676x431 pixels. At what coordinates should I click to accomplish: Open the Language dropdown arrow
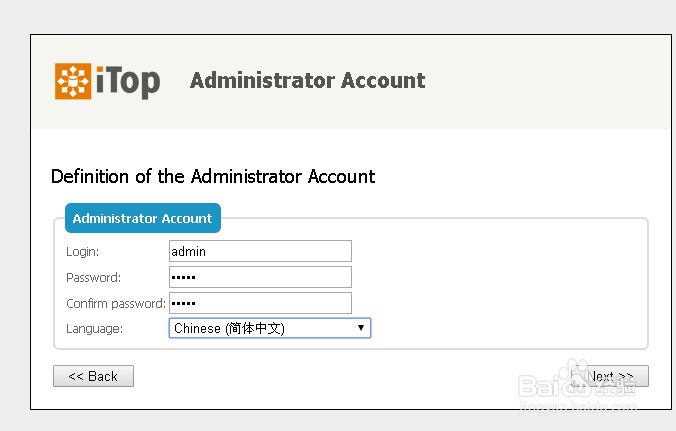point(360,328)
